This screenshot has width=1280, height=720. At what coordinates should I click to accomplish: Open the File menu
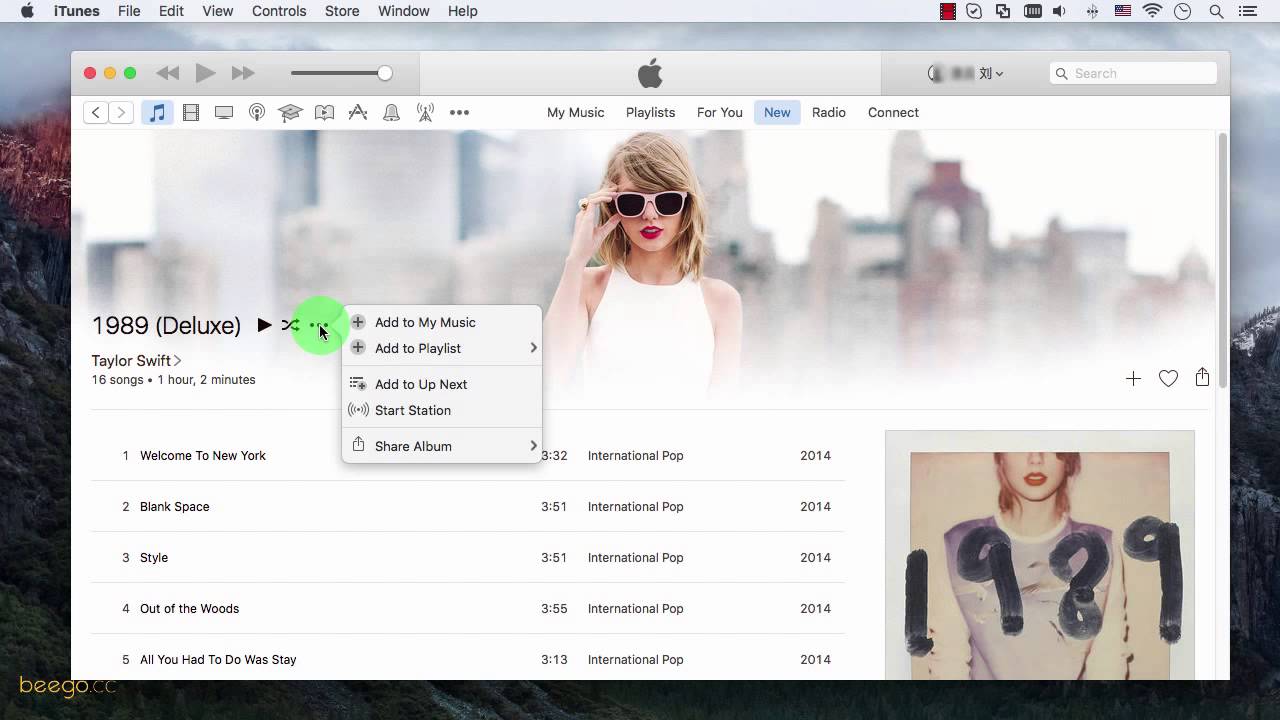[129, 11]
